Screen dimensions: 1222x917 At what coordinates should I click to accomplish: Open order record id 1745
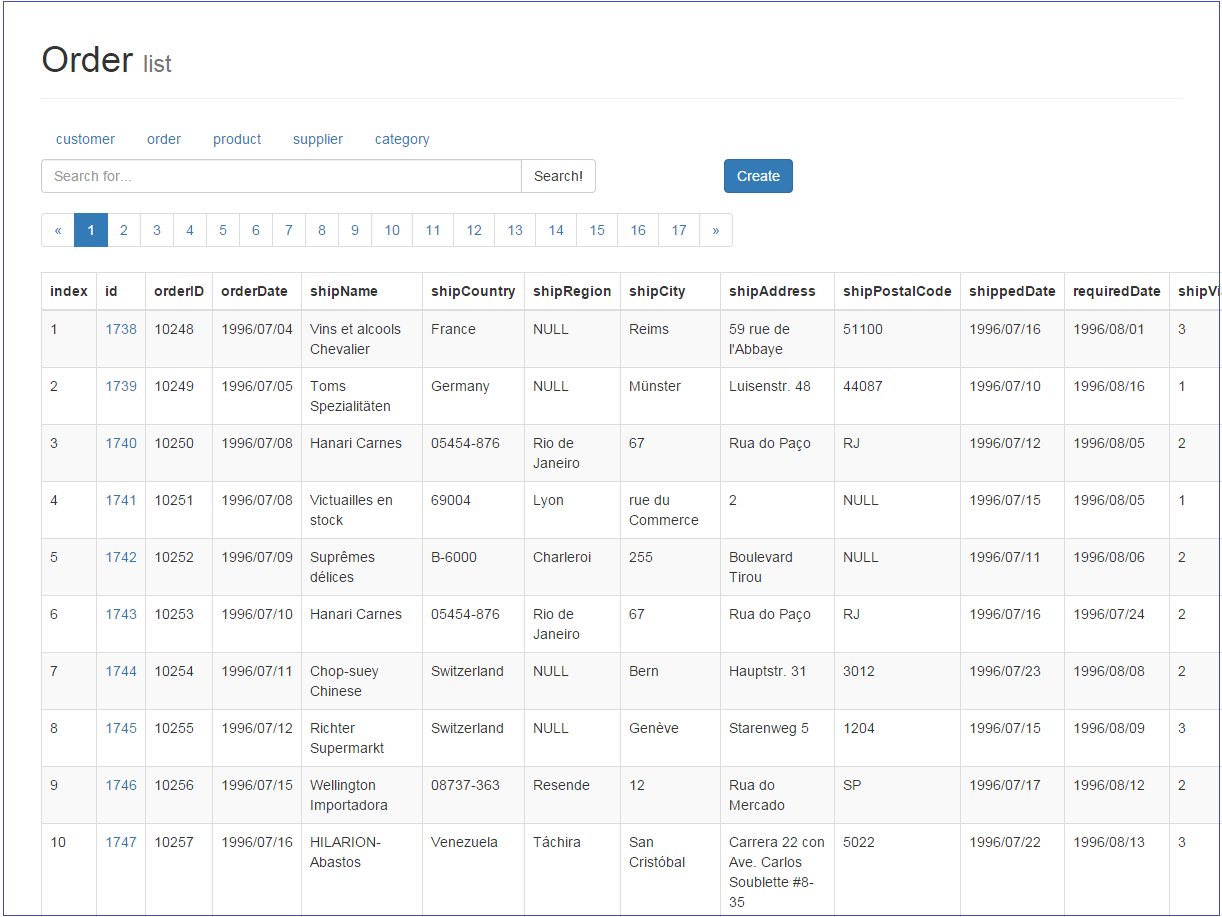click(121, 728)
